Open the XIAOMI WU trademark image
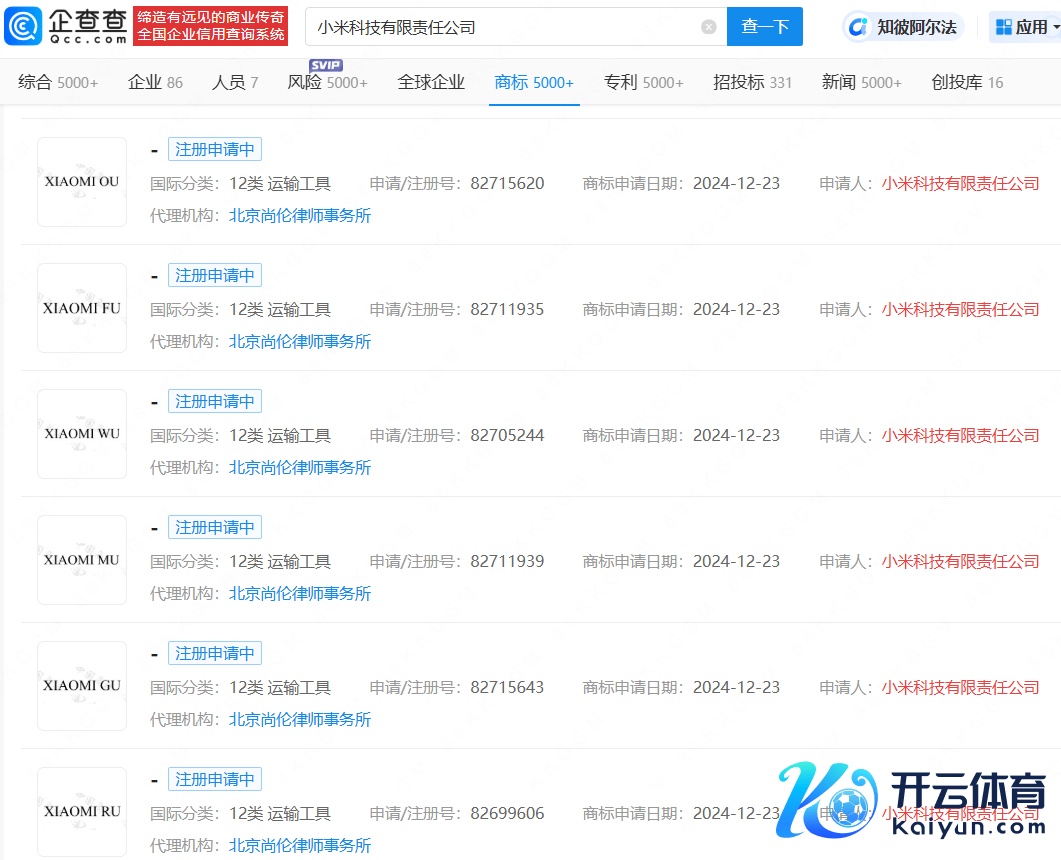This screenshot has height=860, width=1061. 82,434
